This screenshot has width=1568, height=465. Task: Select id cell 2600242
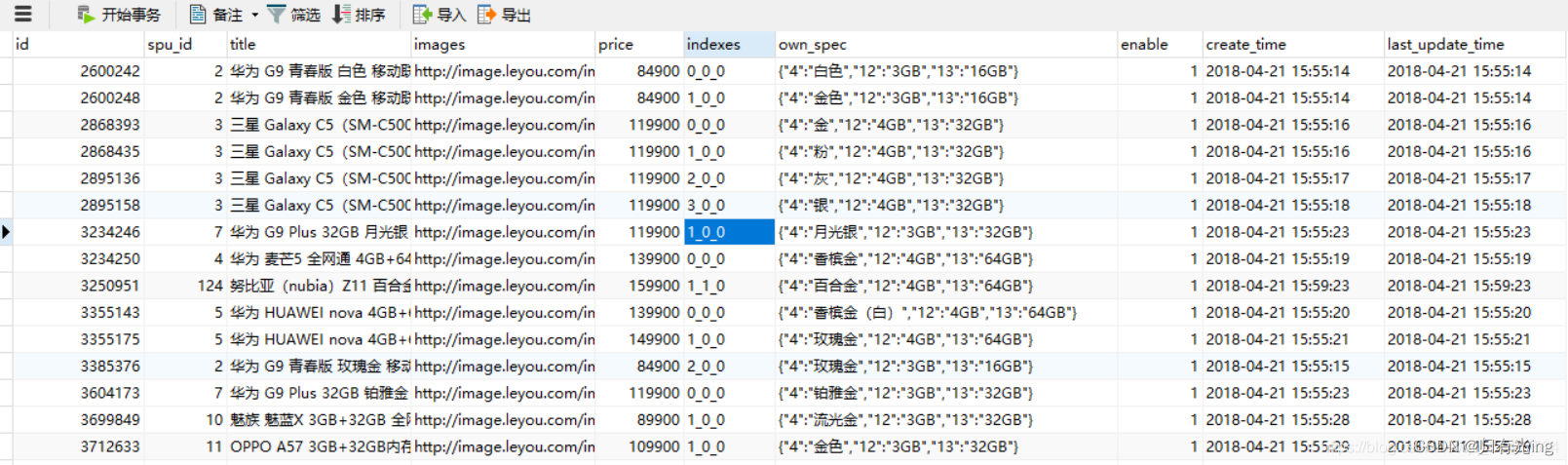pos(79,71)
